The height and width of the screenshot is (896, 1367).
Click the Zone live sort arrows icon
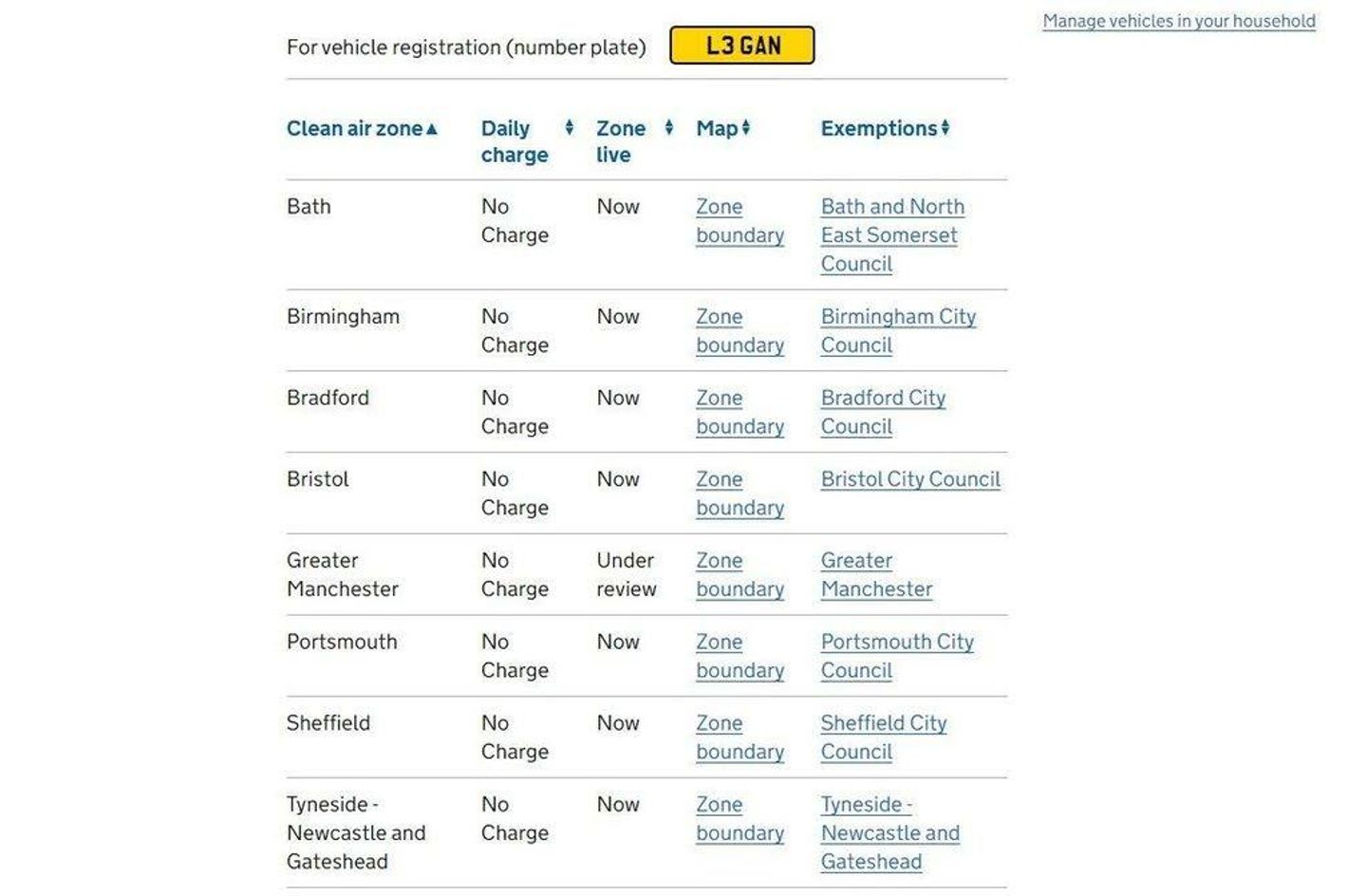pos(669,127)
